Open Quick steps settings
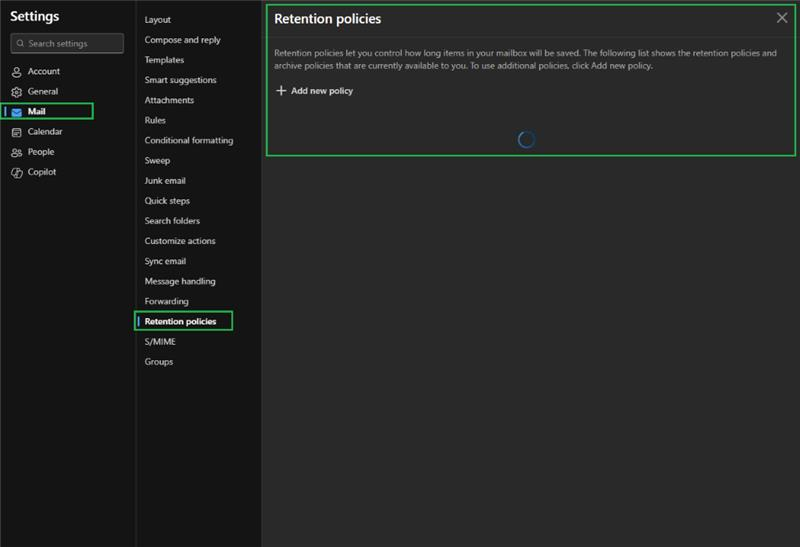This screenshot has height=547, width=800. pyautogui.click(x=167, y=201)
